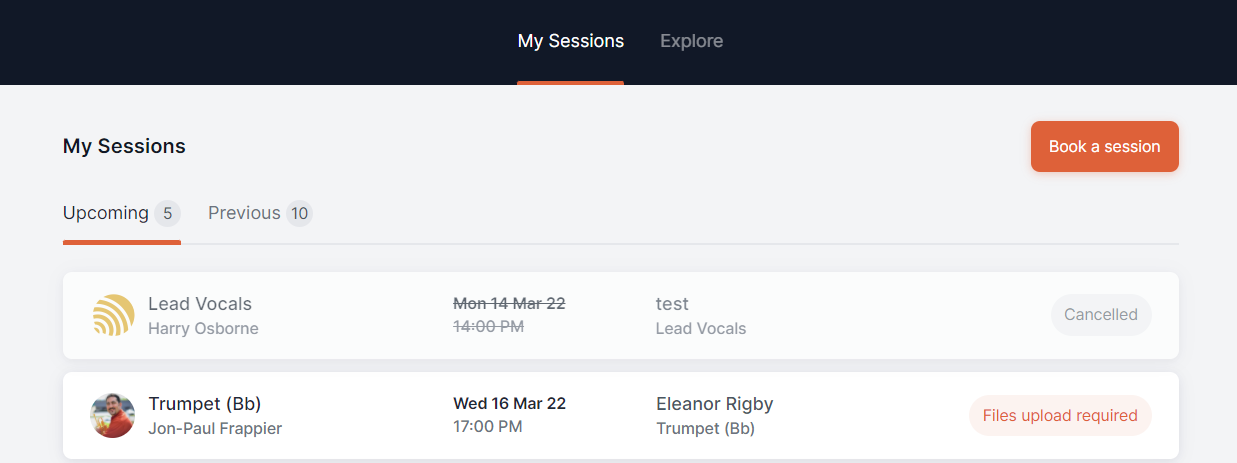Click the Jon-Paul Frappier name
This screenshot has height=463, width=1237.
click(215, 429)
